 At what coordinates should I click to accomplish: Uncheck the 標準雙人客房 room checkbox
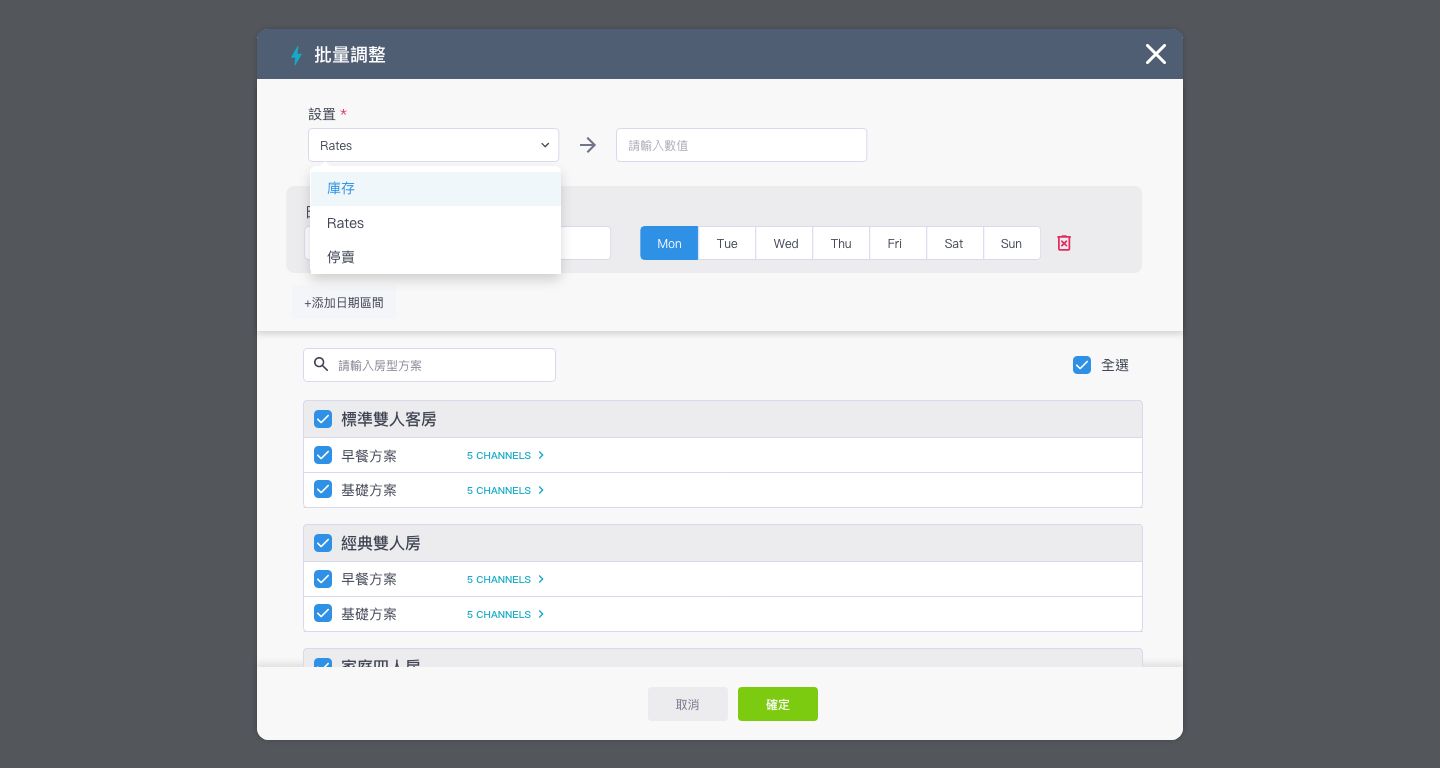tap(323, 419)
